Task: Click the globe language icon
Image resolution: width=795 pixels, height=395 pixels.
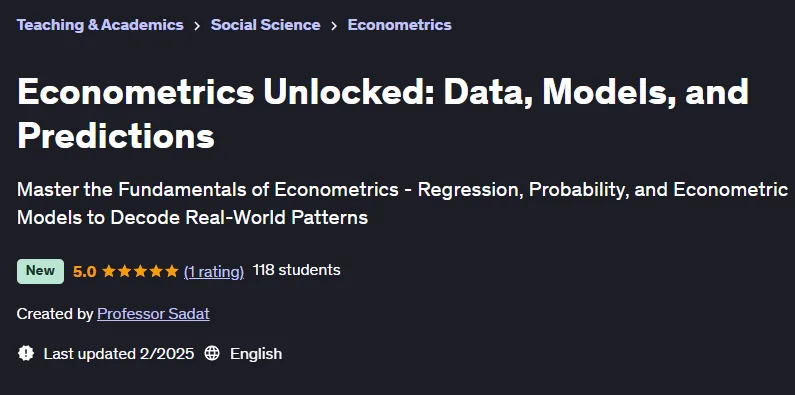Action: (x=212, y=353)
